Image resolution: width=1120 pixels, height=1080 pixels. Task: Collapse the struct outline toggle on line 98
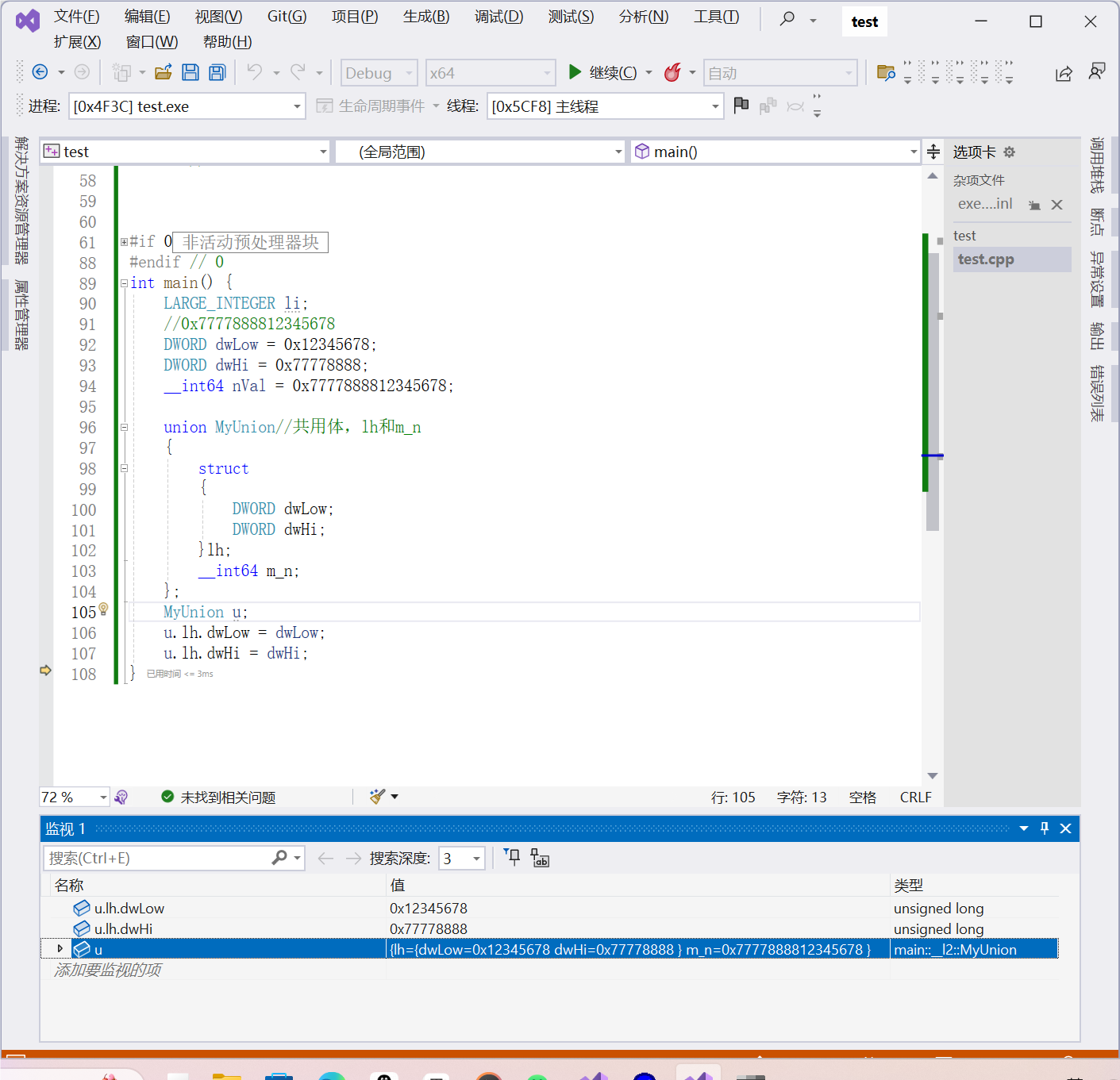(x=124, y=469)
